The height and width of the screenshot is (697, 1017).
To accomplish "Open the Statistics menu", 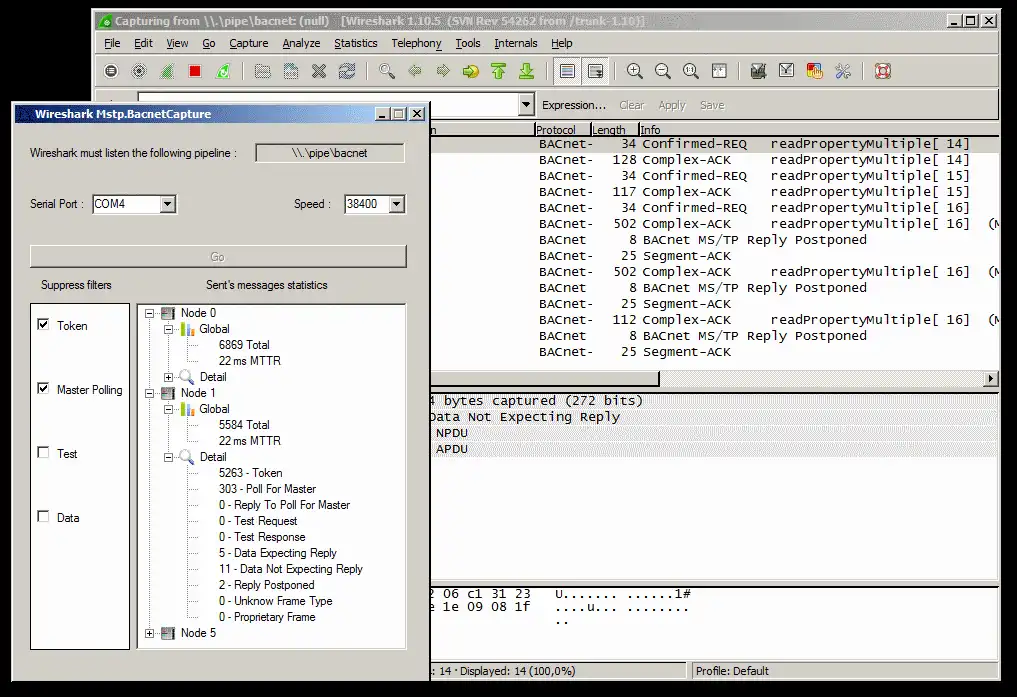I will [355, 43].
